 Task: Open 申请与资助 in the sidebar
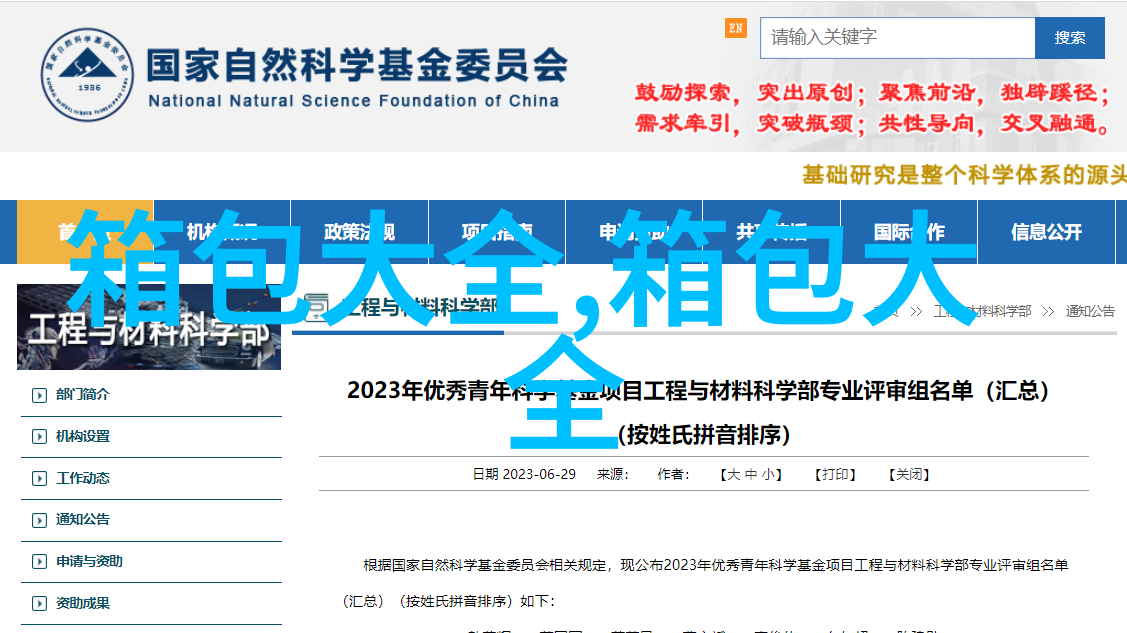[89, 561]
